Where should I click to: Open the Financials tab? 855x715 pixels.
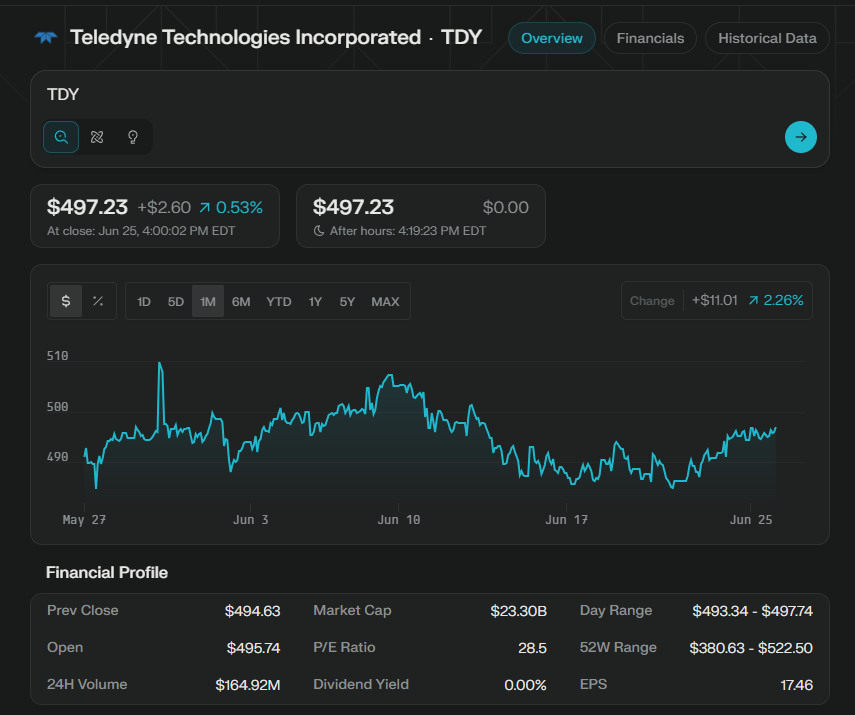tap(650, 38)
